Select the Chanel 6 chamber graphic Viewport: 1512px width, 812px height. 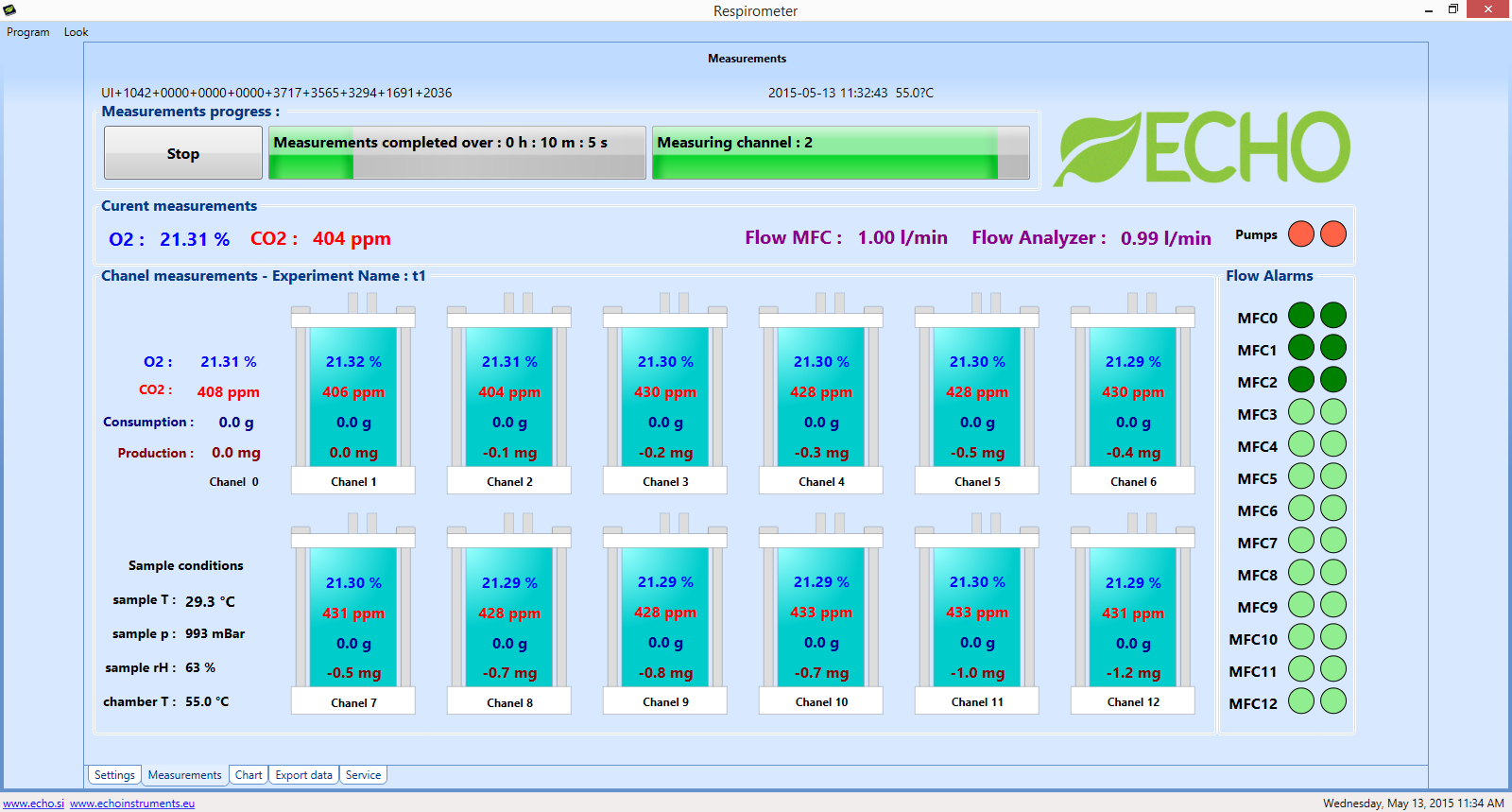point(1133,397)
